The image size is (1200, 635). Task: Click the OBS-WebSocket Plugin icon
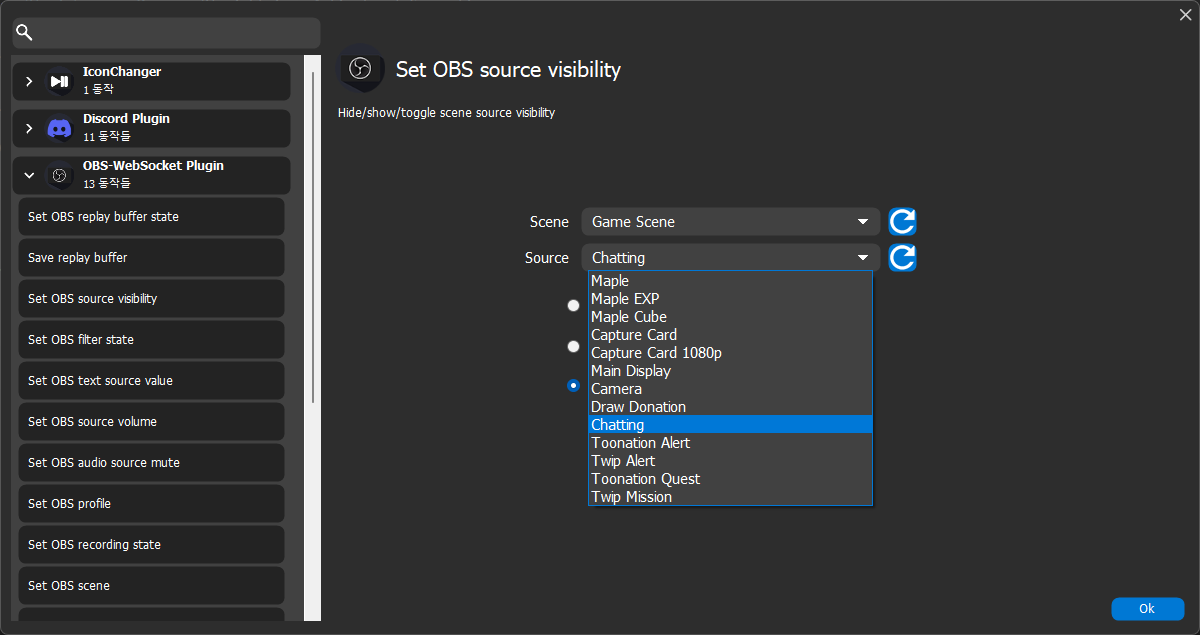tap(59, 174)
